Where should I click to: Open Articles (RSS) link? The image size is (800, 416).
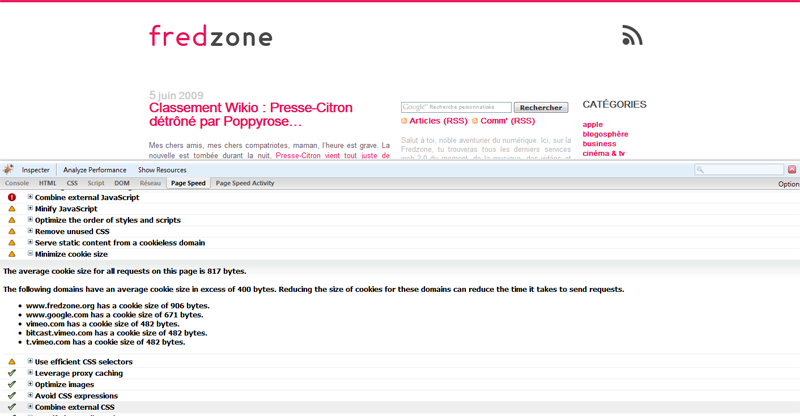point(438,121)
